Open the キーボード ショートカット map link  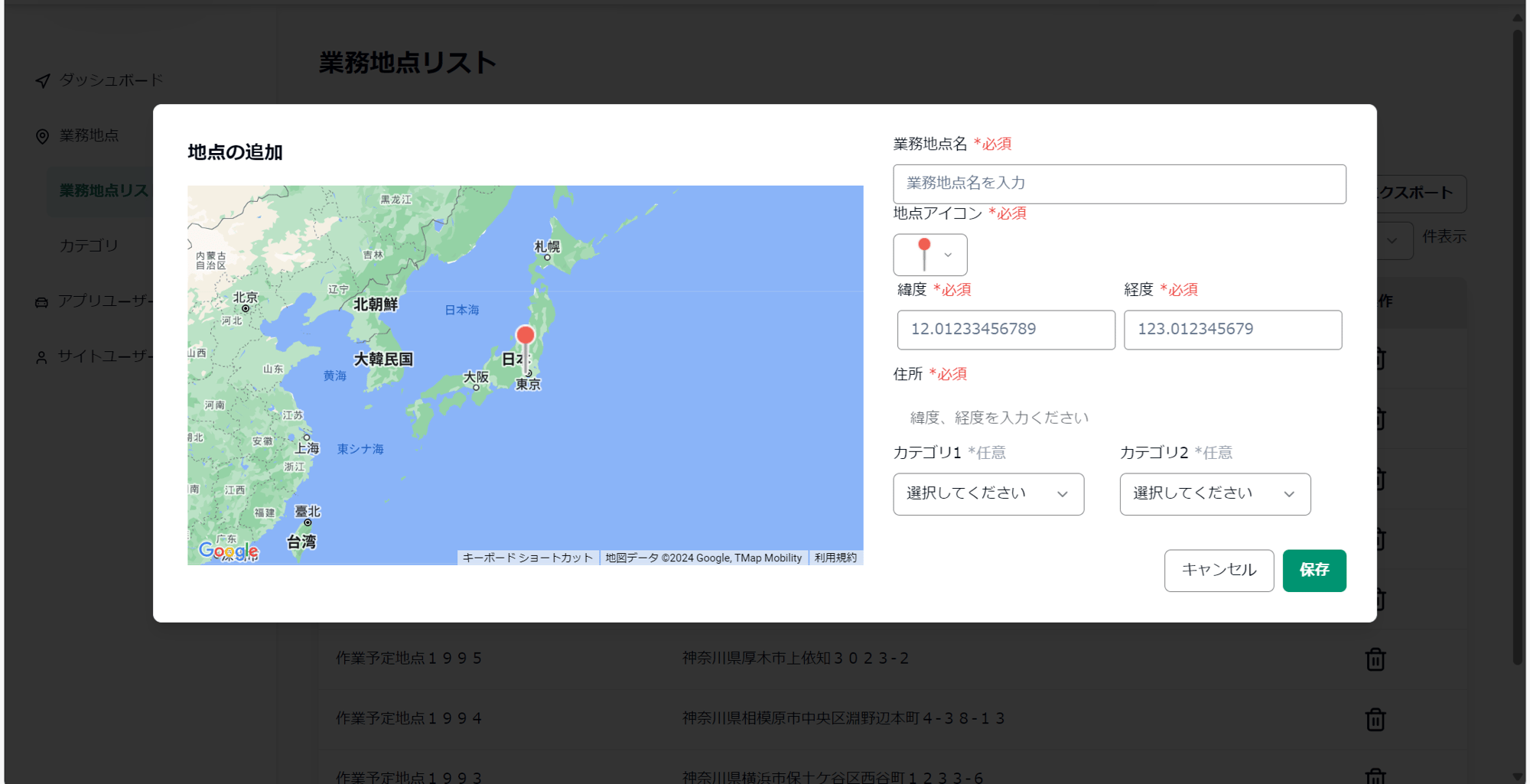[528, 558]
